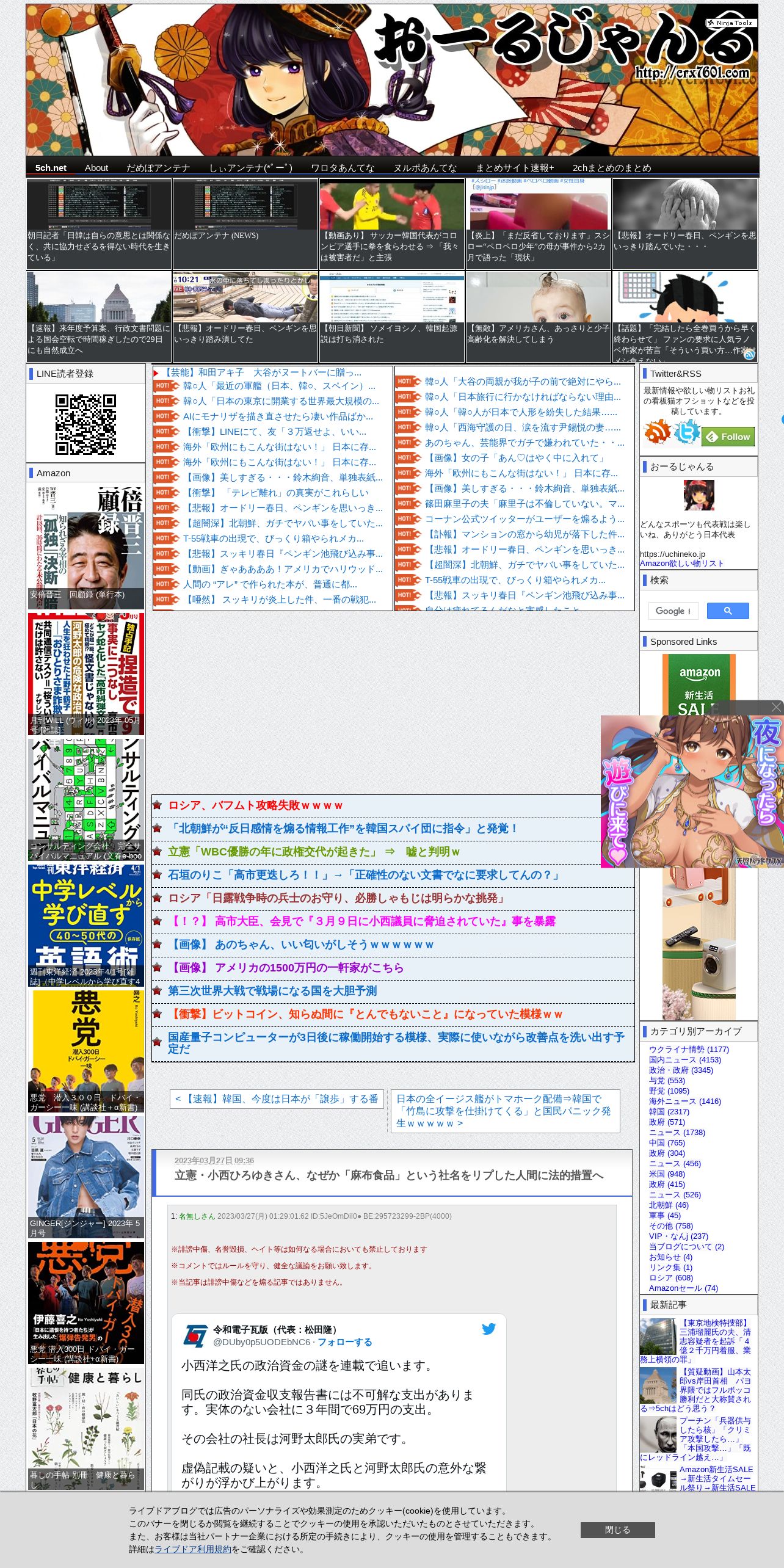Open hot list item 韓○人「大谷の両親が我が子
The height and width of the screenshot is (1568, 784).
523,382
